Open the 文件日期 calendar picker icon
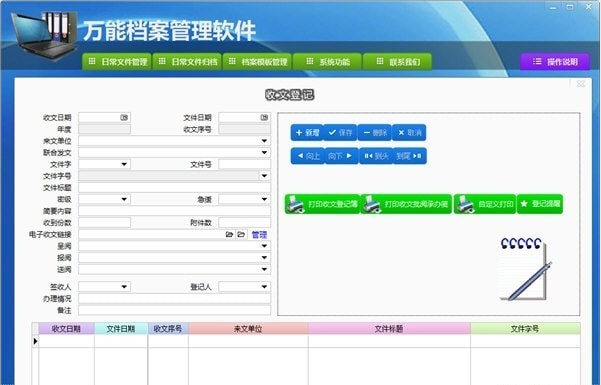Screen dimensions: 601x385 (x=264, y=117)
